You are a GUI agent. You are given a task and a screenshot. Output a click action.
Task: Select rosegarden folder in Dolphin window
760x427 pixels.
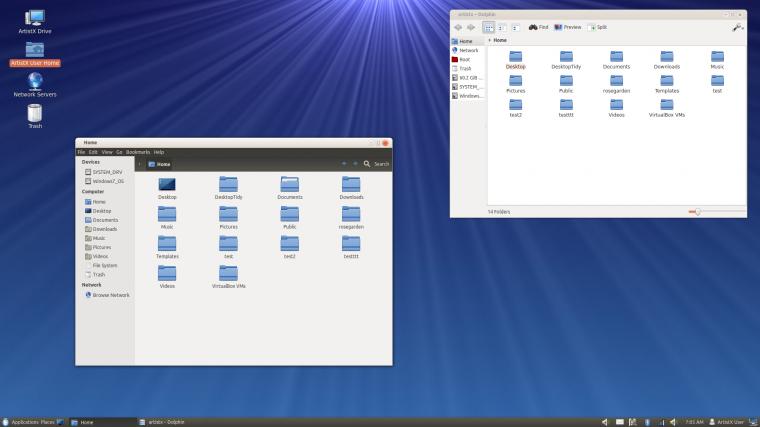tap(617, 84)
